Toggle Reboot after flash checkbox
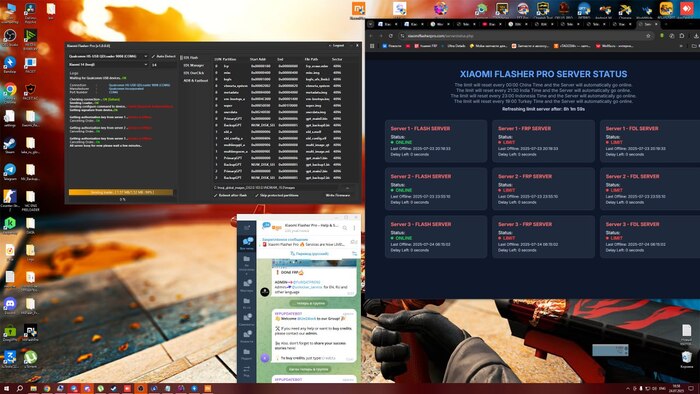This screenshot has width=700, height=394. pos(230,195)
